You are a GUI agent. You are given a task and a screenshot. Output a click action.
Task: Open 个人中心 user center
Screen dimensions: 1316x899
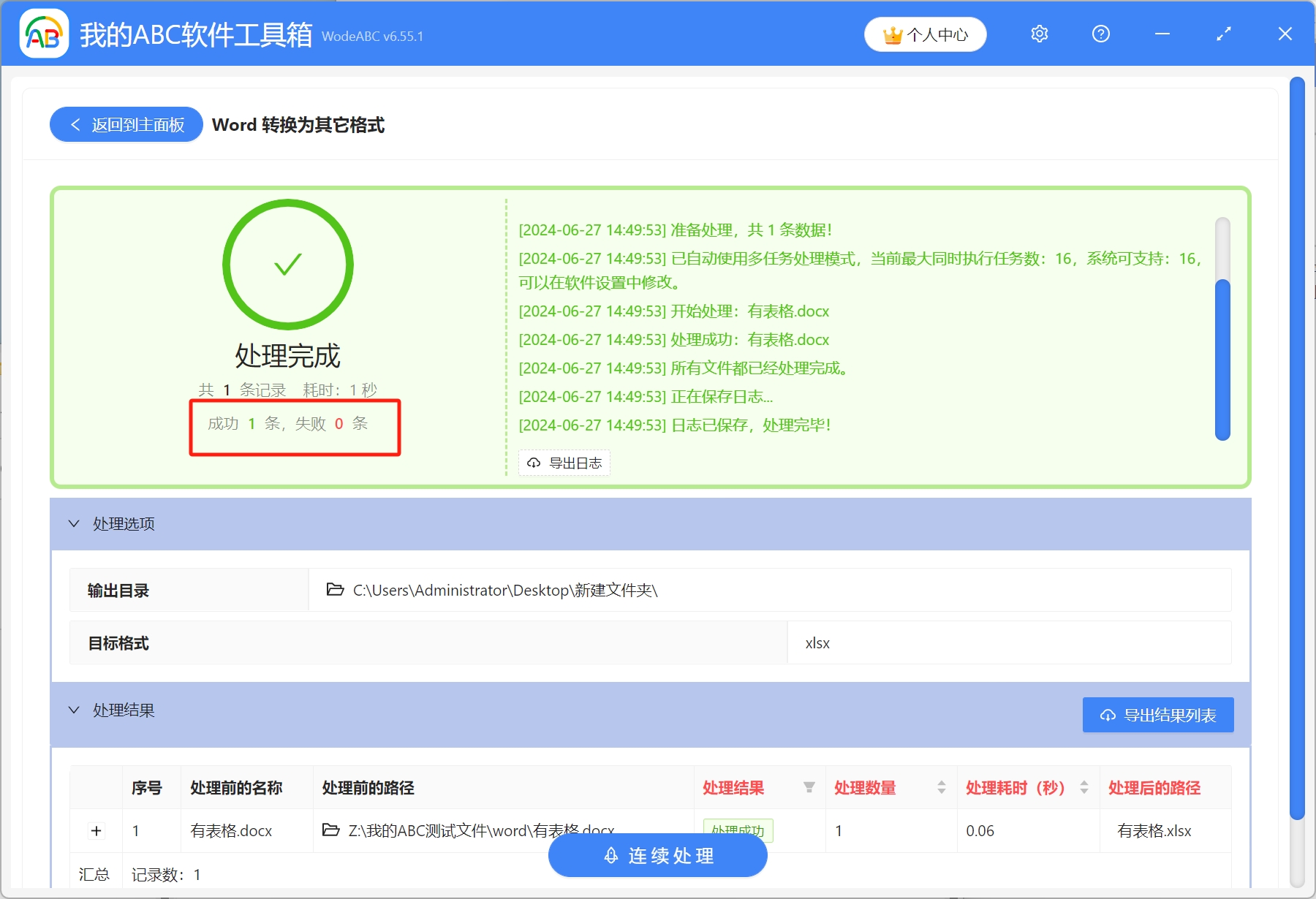point(925,34)
